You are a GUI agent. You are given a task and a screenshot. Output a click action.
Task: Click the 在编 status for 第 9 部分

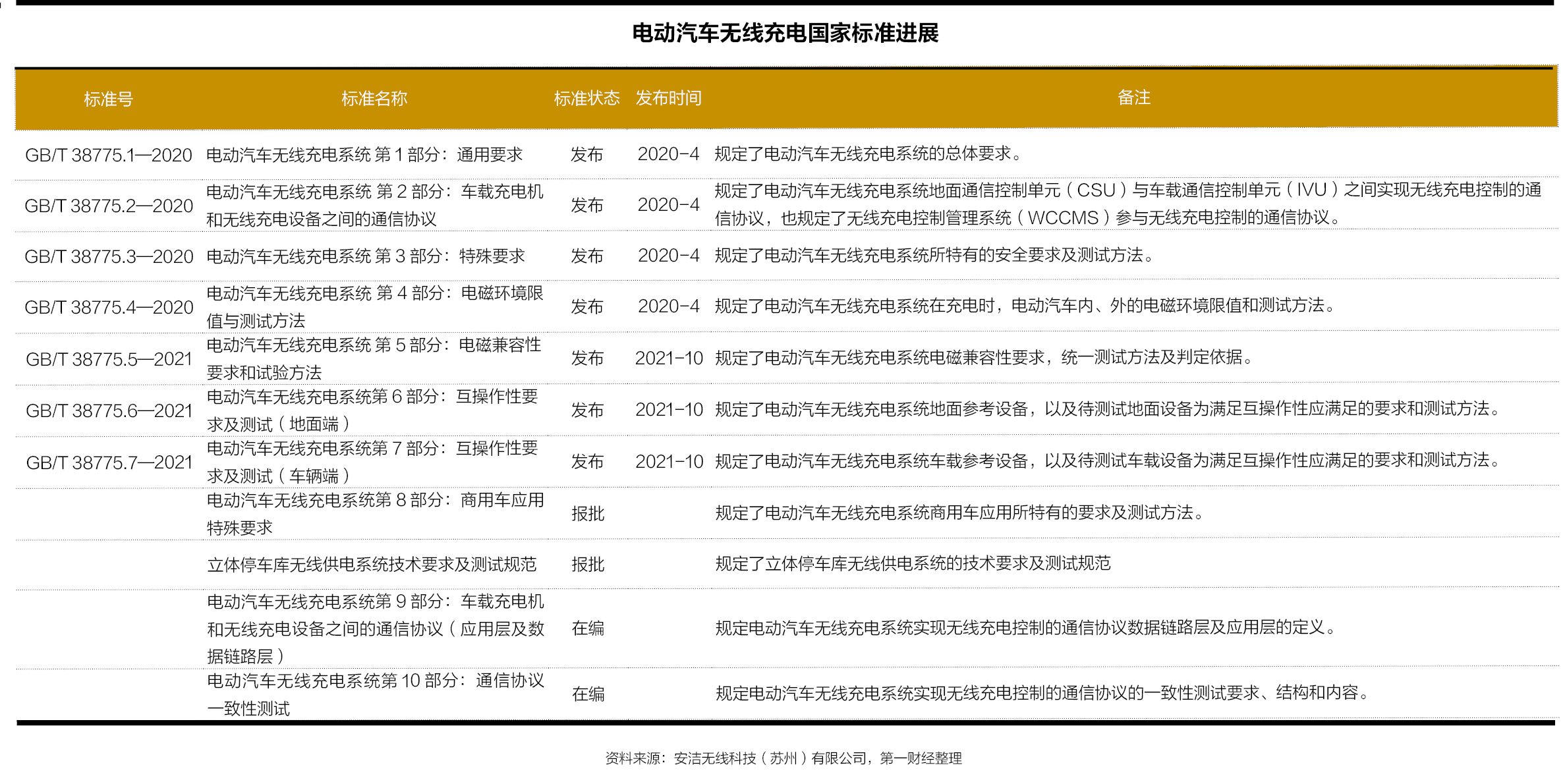[x=587, y=629]
